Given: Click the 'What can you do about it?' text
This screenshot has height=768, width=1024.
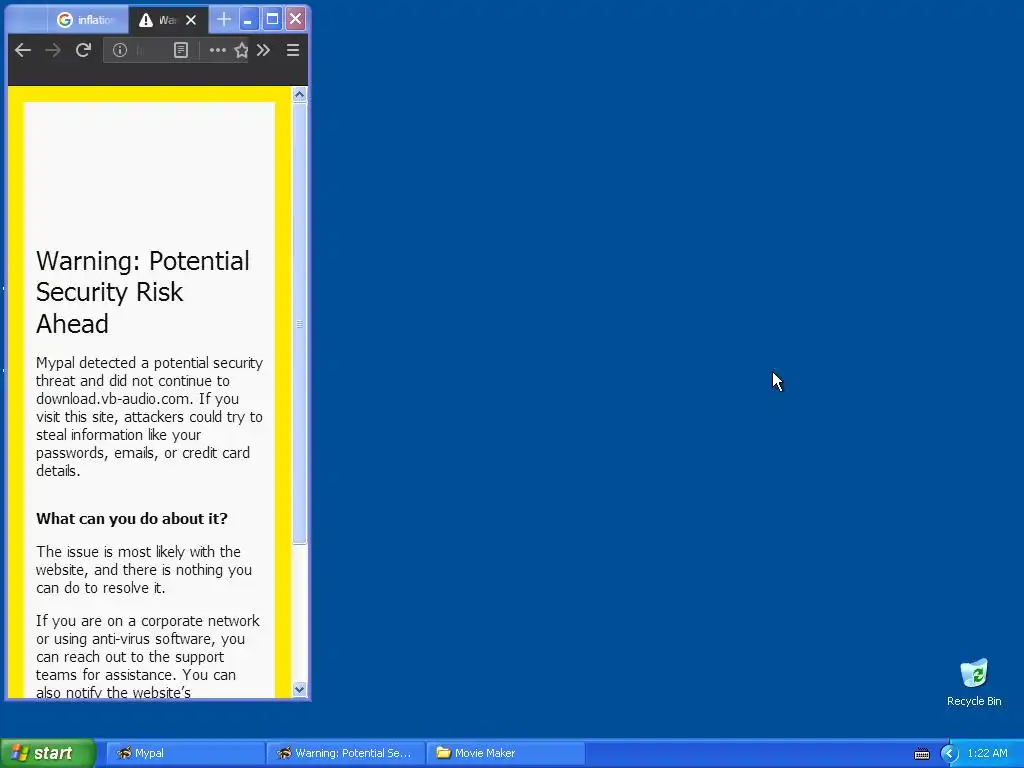Looking at the screenshot, I should (x=132, y=519).
